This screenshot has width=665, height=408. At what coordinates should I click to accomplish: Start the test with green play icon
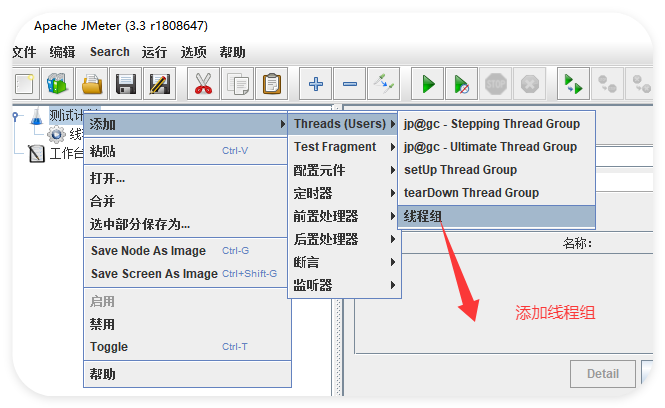click(428, 84)
